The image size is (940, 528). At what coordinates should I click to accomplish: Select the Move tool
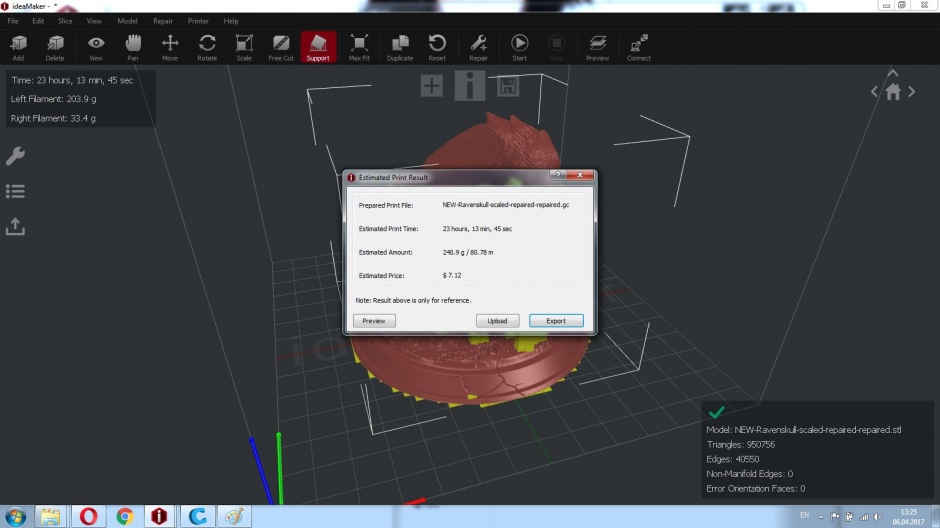170,47
